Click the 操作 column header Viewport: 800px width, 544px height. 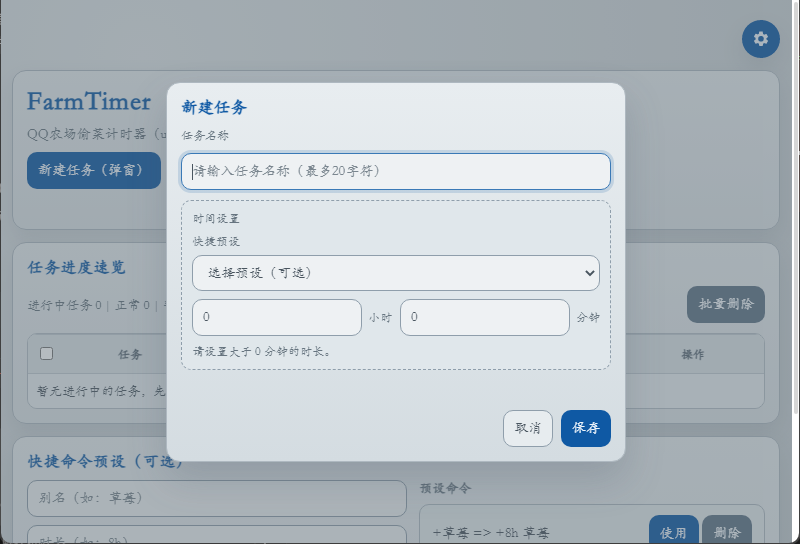click(x=693, y=354)
